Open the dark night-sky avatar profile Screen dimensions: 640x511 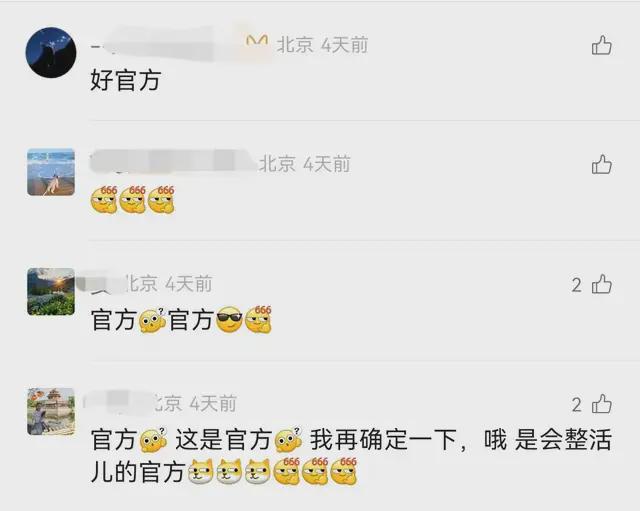[51, 52]
